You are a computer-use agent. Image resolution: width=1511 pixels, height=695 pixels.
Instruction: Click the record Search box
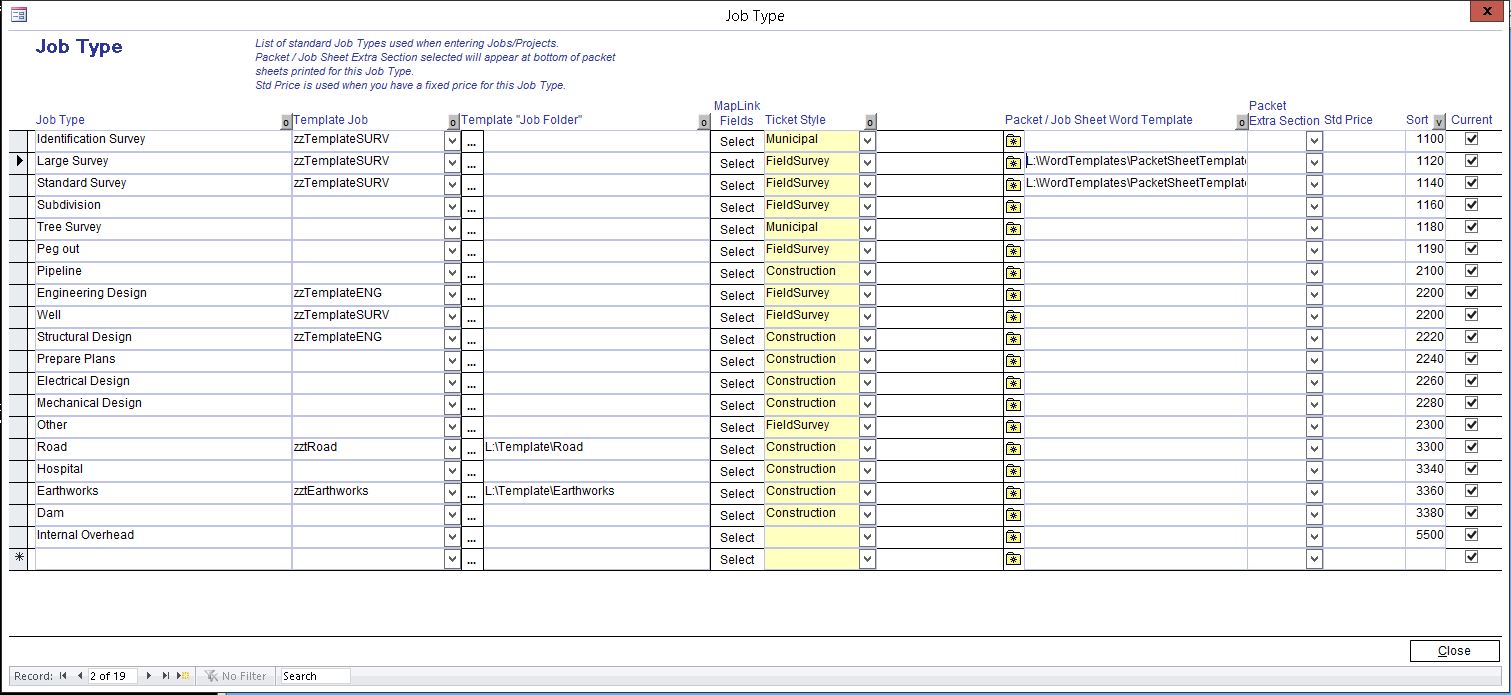(x=315, y=676)
